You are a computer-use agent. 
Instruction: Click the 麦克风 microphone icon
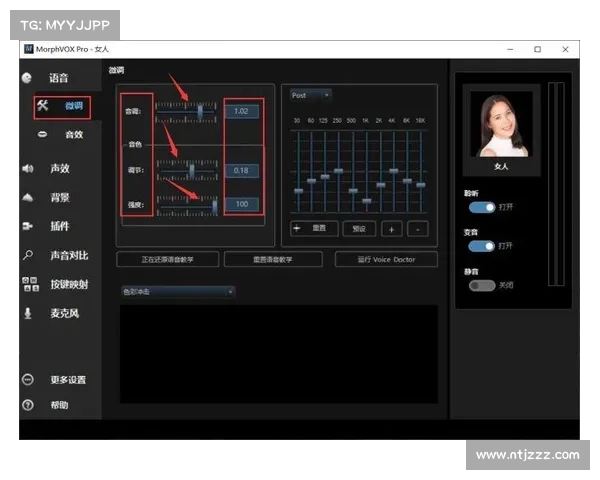coord(28,313)
